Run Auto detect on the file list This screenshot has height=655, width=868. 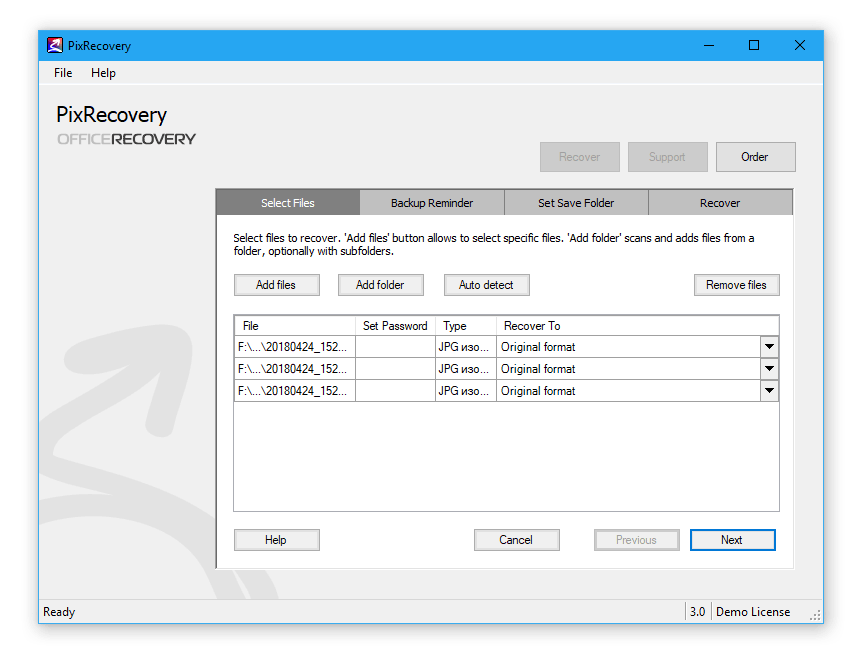(486, 284)
